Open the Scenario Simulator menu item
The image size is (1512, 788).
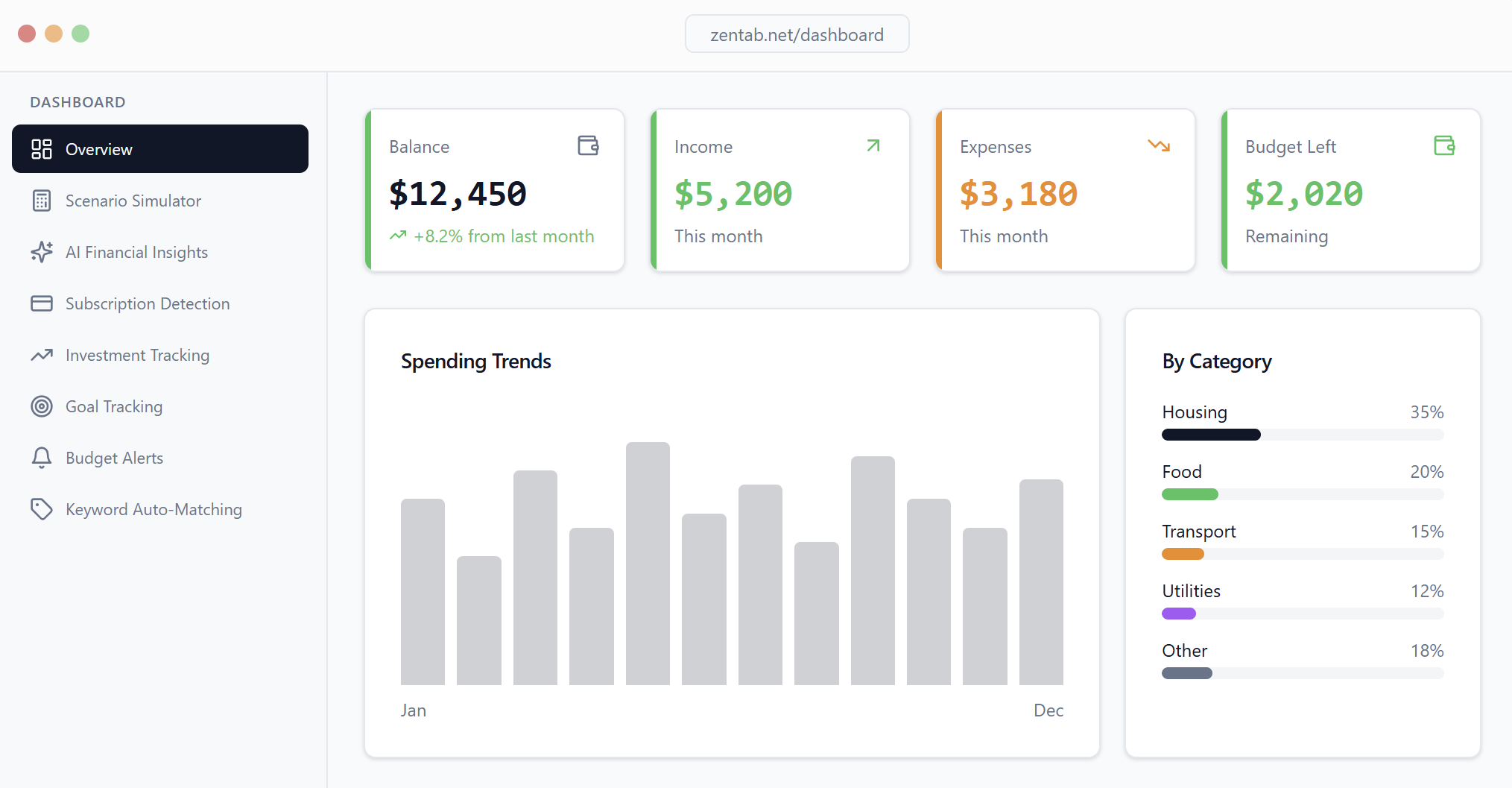pyautogui.click(x=133, y=201)
